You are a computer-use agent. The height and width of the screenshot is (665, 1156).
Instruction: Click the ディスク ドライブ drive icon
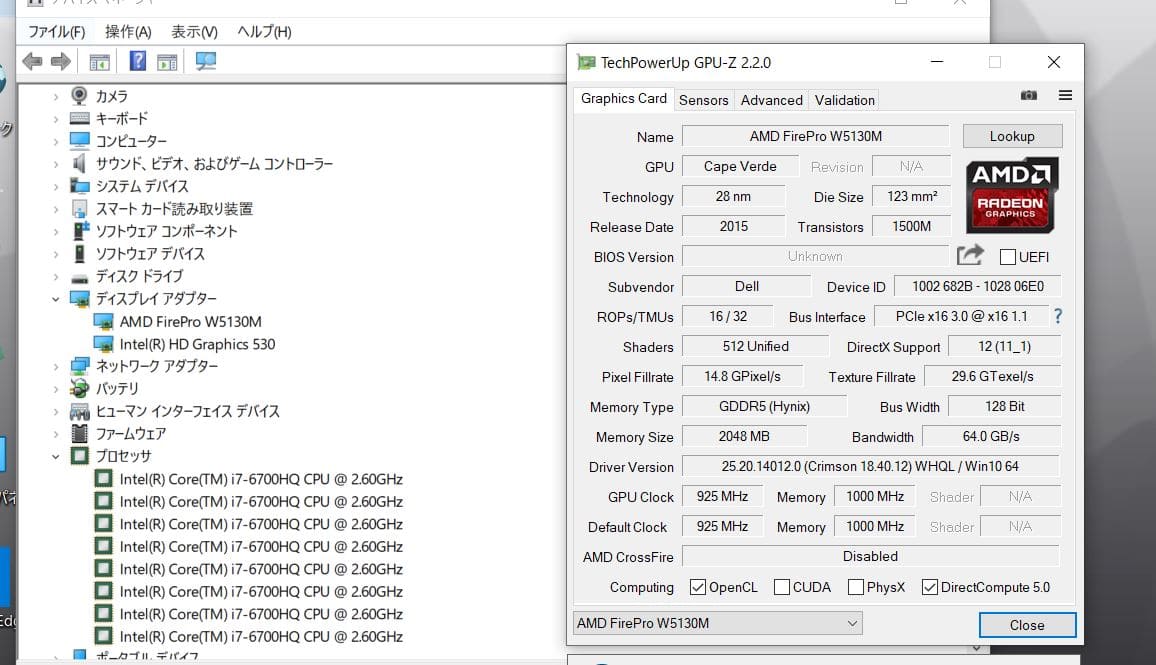click(80, 277)
